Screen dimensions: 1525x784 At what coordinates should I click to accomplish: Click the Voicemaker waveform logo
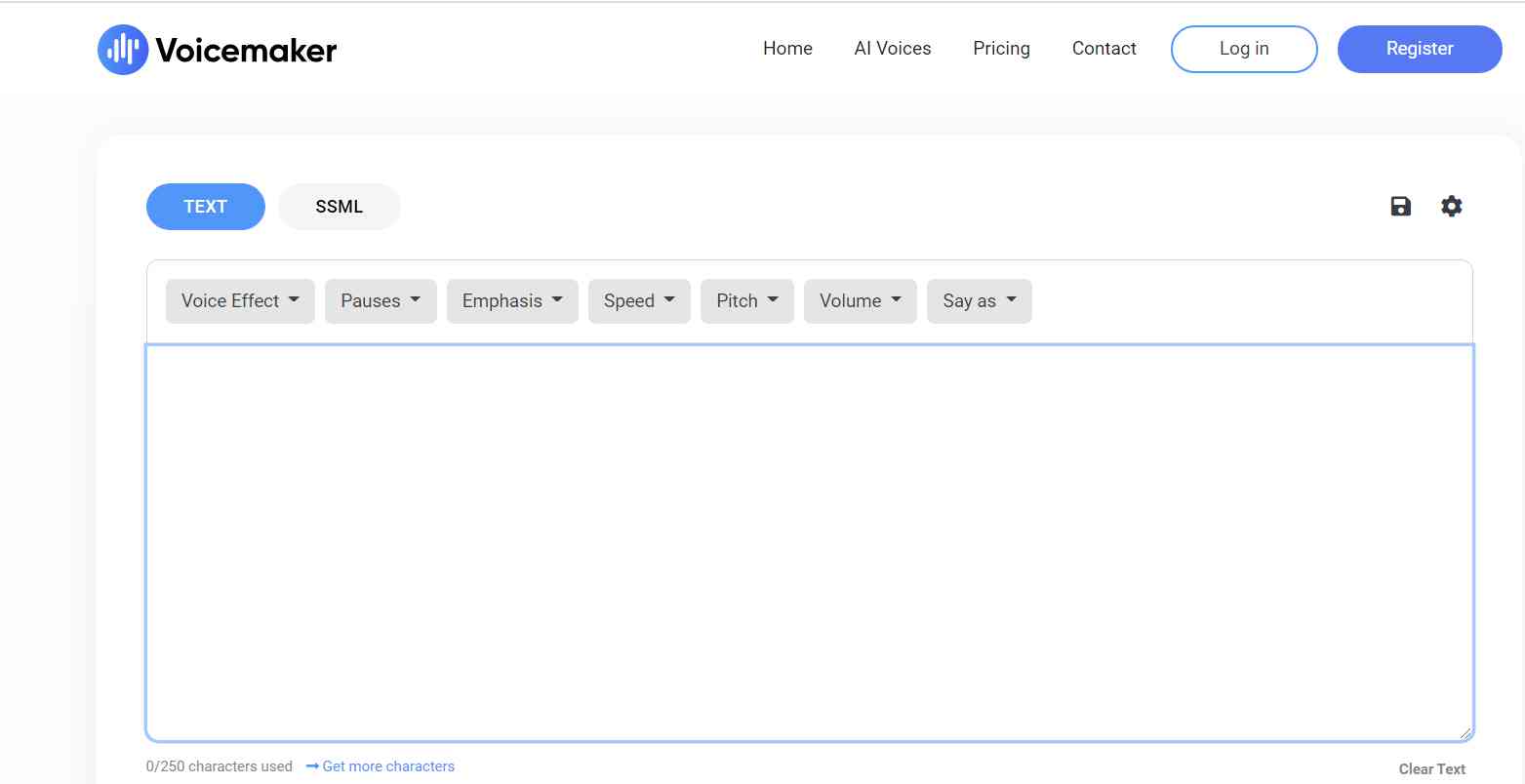coord(123,49)
